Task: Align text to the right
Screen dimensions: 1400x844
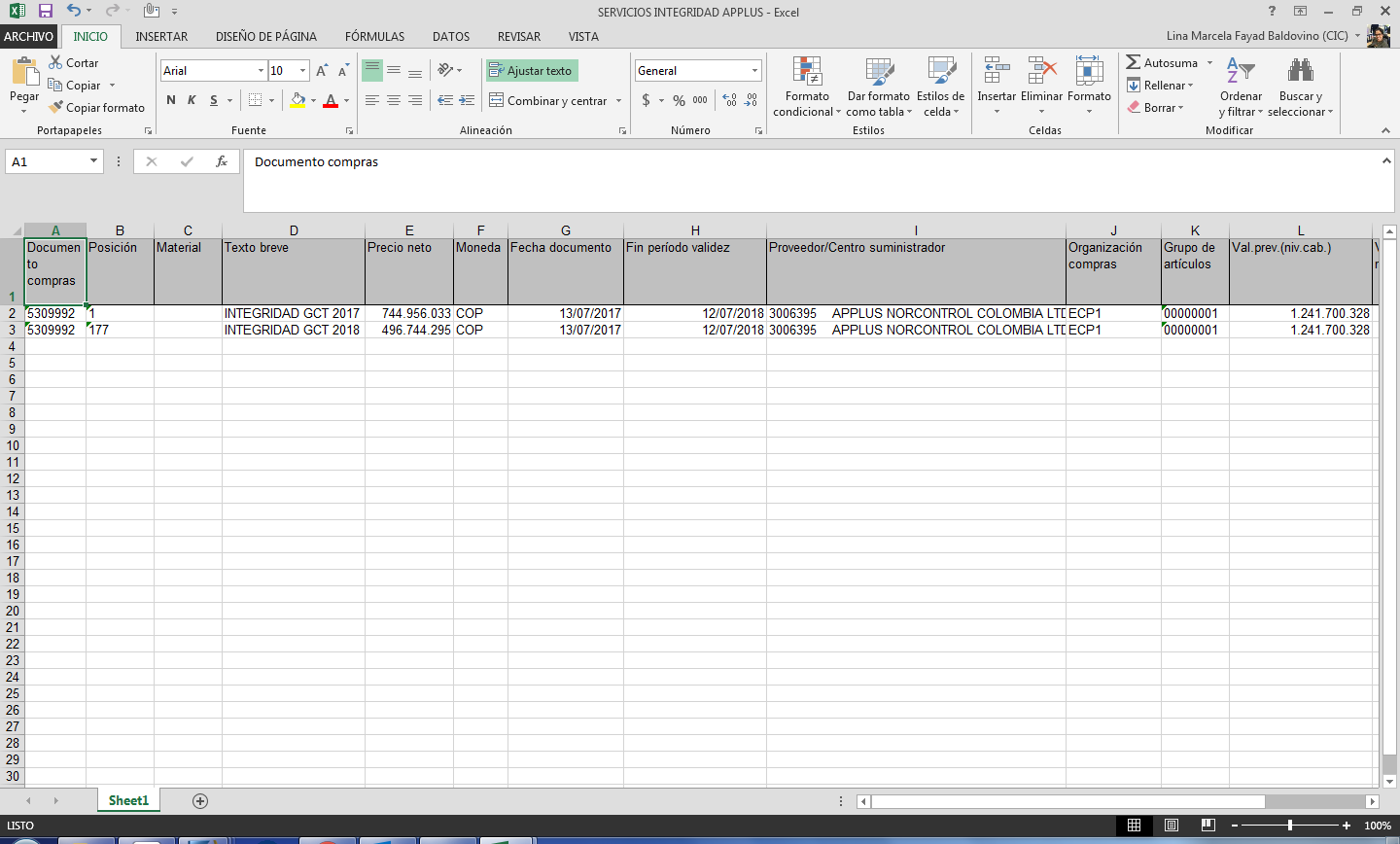Action: (415, 100)
